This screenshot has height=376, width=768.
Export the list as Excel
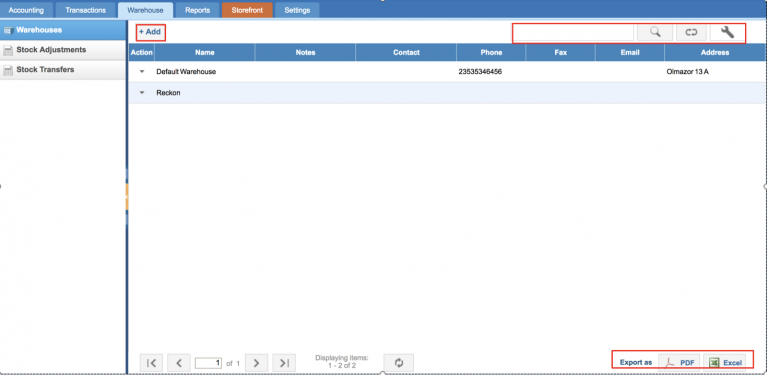(x=724, y=363)
